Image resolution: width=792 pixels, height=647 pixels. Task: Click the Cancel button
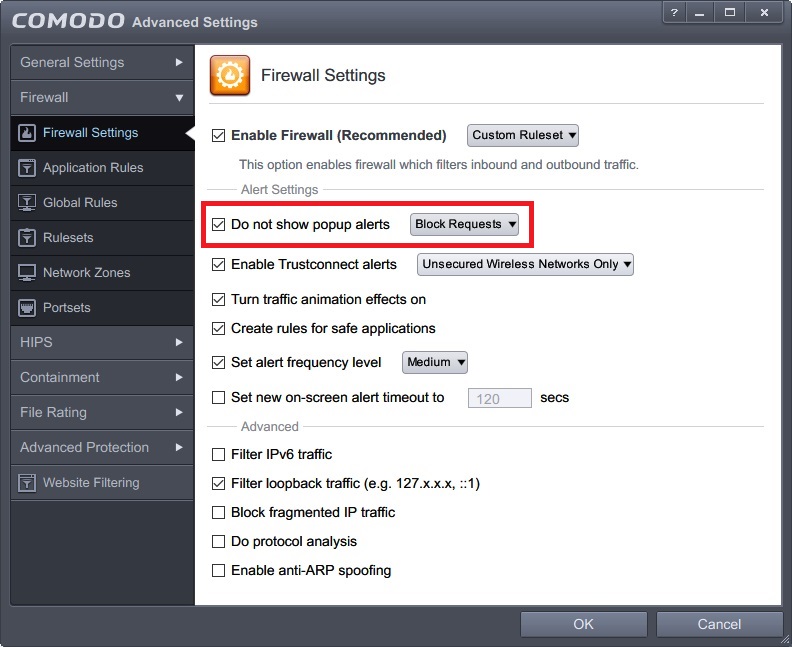[719, 624]
